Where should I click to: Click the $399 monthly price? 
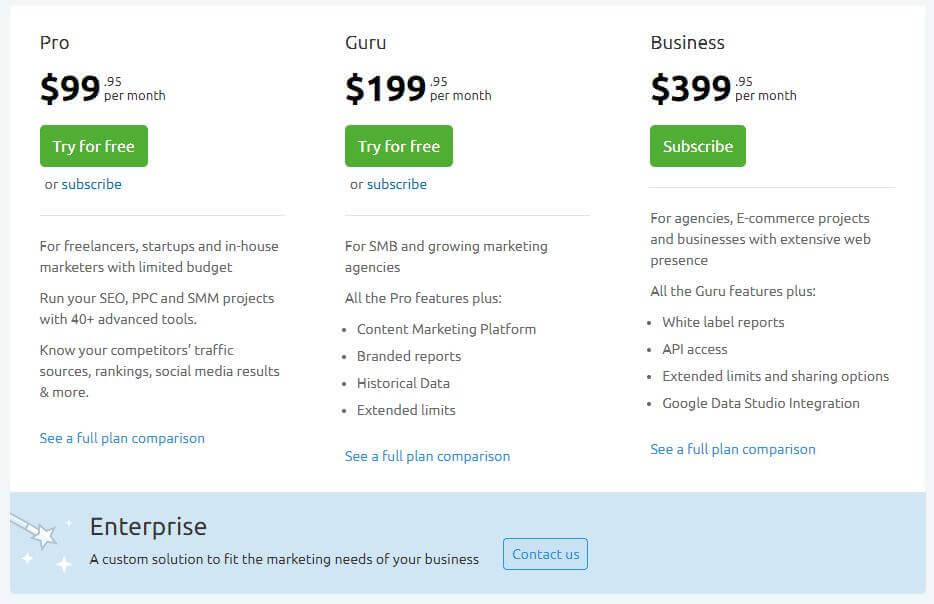click(x=723, y=88)
